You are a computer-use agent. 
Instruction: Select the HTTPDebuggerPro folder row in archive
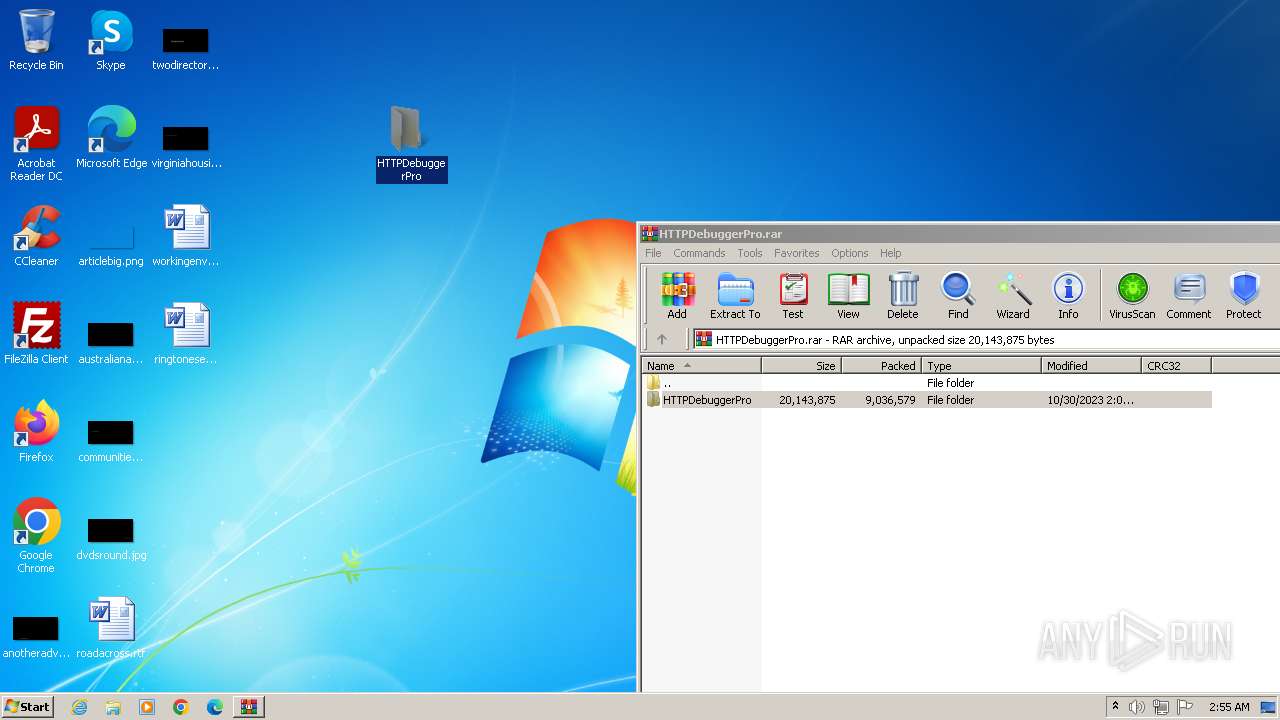coord(927,400)
